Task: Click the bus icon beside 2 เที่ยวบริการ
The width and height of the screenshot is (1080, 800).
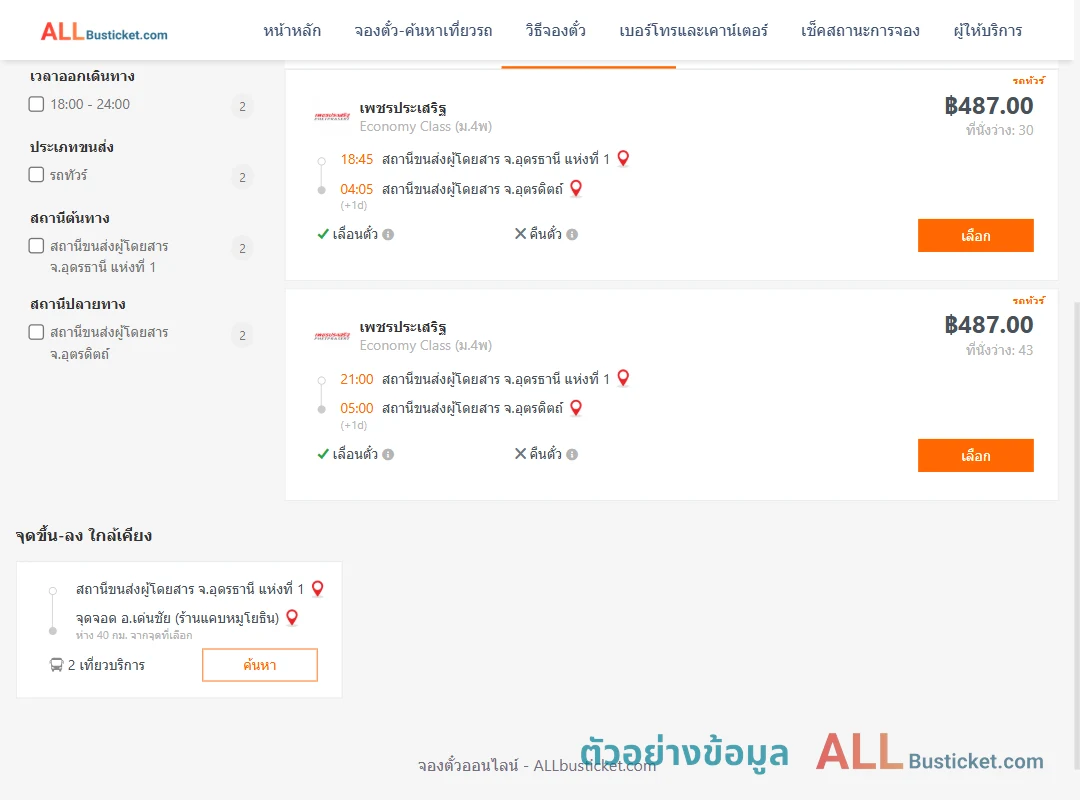Action: [56, 665]
